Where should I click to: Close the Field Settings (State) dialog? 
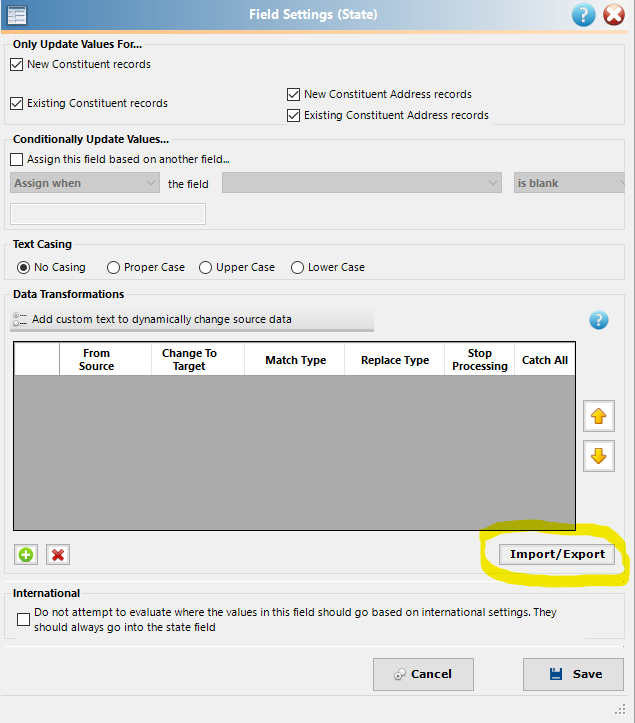tap(614, 15)
